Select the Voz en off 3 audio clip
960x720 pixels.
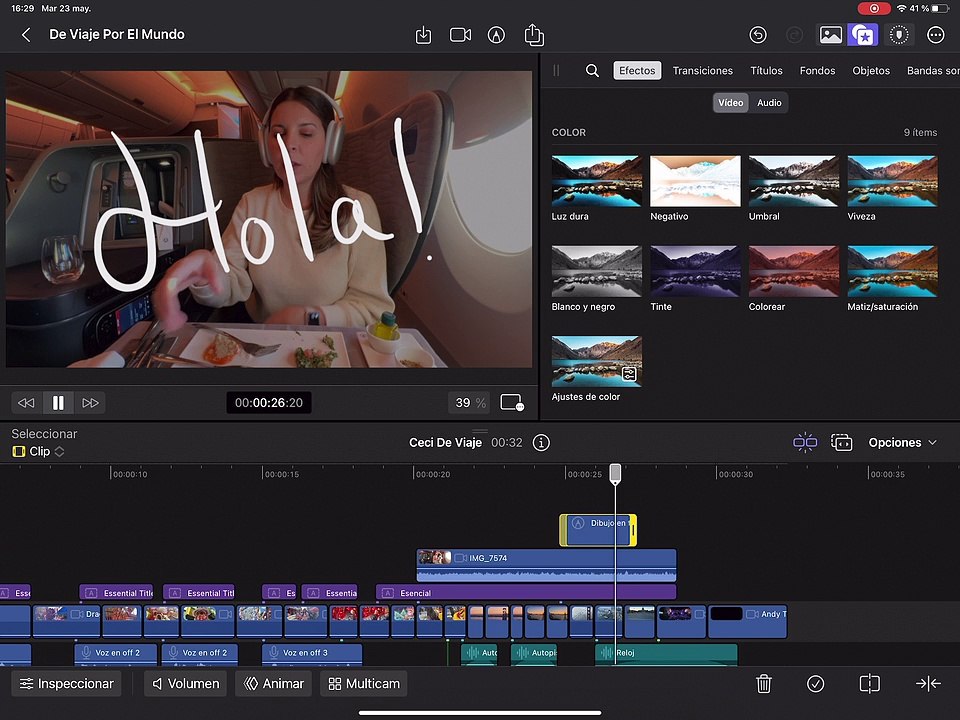(312, 654)
